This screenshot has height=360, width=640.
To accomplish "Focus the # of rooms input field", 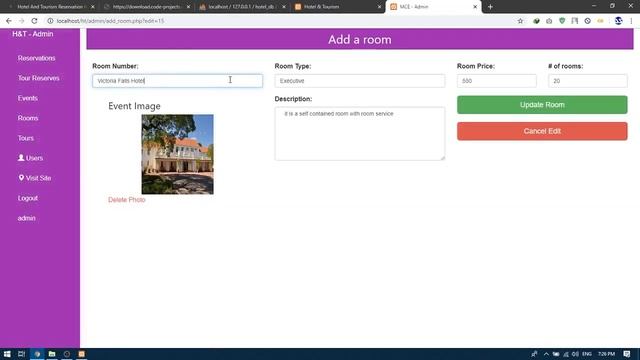I will pyautogui.click(x=588, y=81).
